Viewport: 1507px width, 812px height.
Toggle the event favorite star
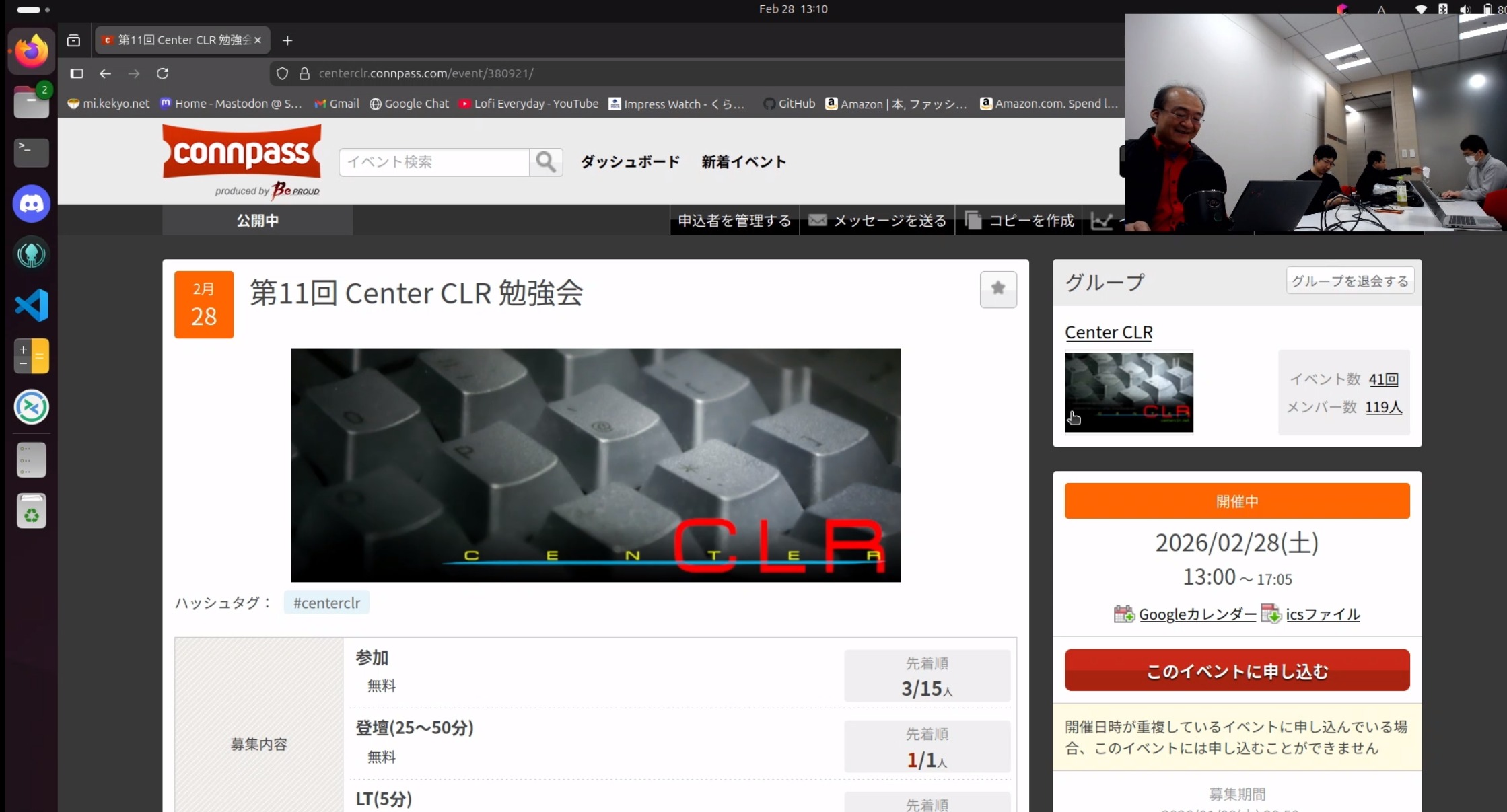[x=998, y=289]
